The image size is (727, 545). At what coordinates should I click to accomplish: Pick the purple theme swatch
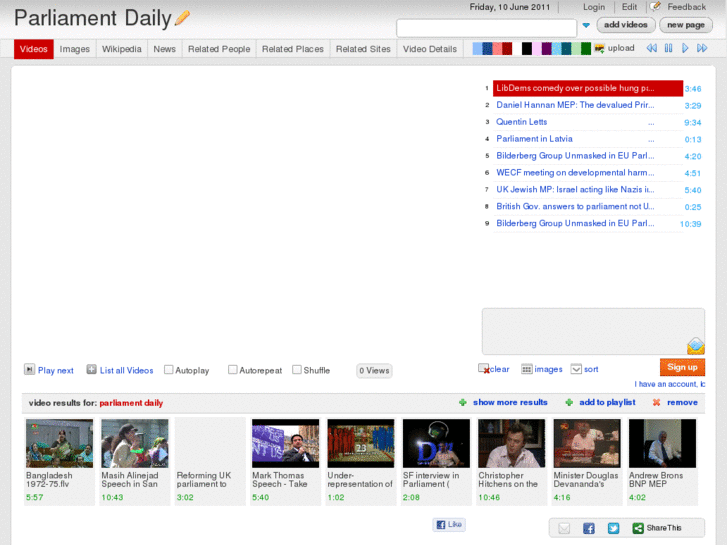tap(547, 48)
